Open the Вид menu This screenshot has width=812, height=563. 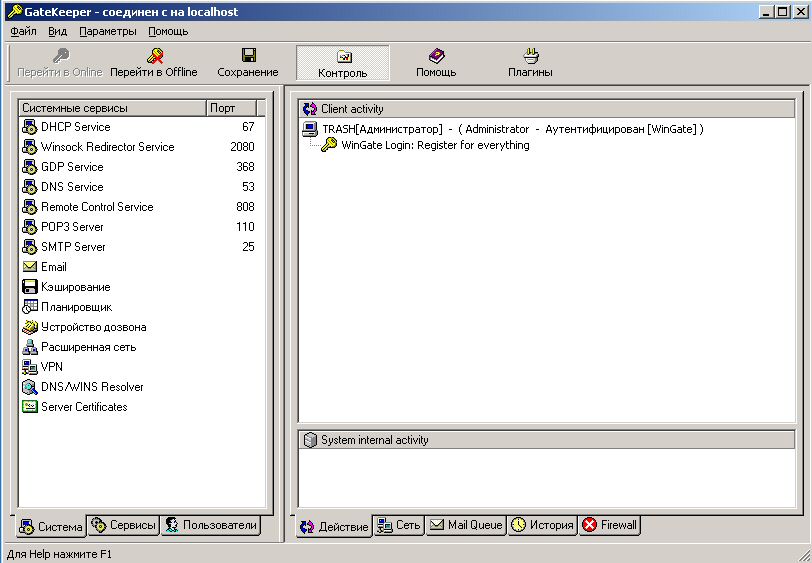tap(57, 32)
